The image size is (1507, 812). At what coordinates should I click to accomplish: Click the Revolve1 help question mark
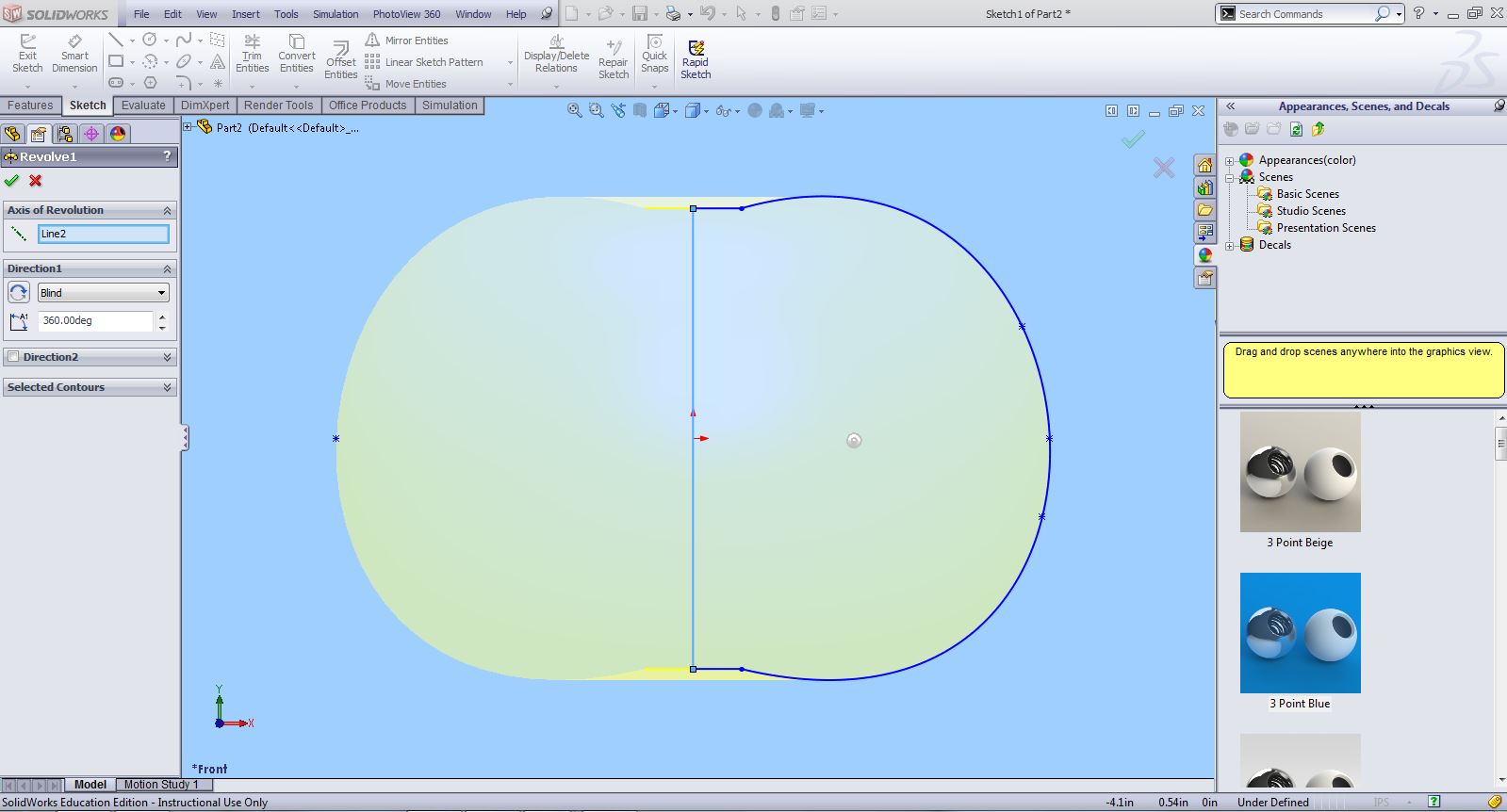point(167,156)
